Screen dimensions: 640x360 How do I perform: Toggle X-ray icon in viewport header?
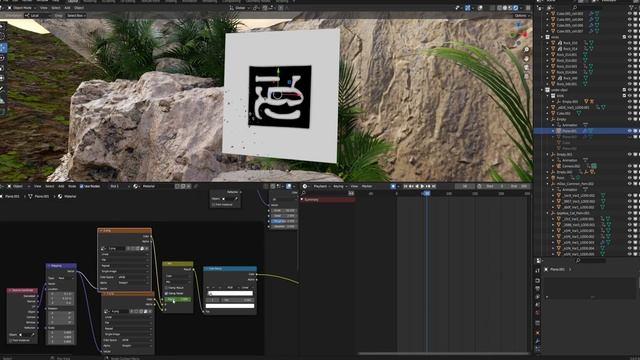coord(492,8)
